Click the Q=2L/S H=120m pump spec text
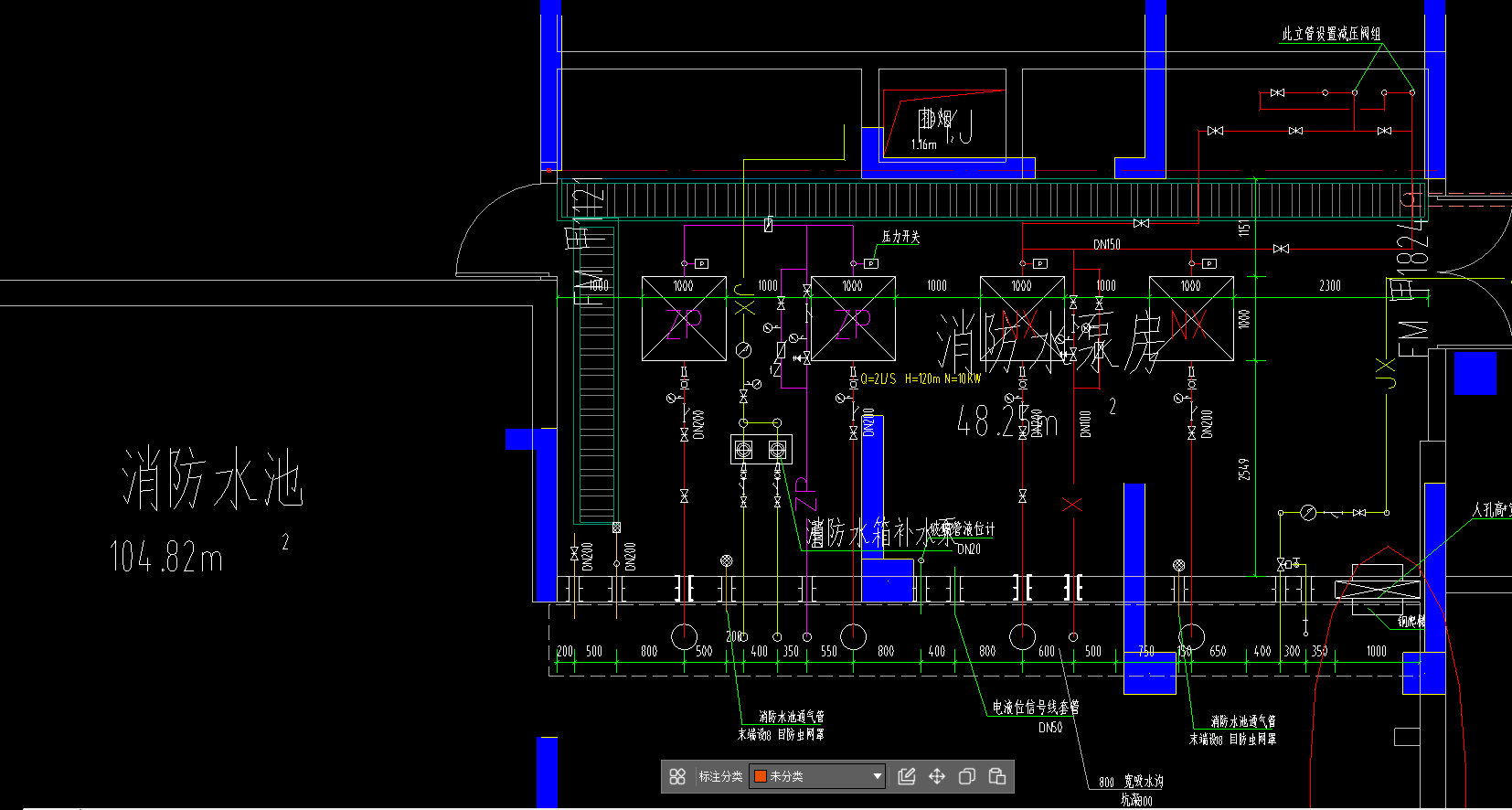The height and width of the screenshot is (810, 1512). click(x=921, y=378)
